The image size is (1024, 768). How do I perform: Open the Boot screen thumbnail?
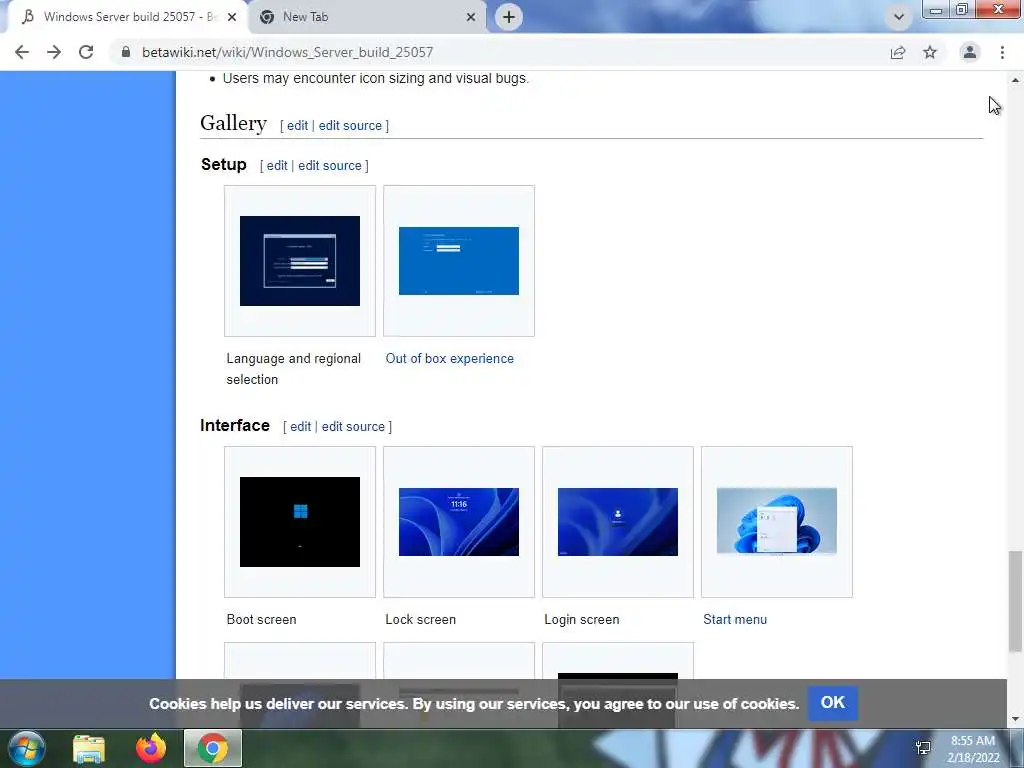click(x=300, y=522)
